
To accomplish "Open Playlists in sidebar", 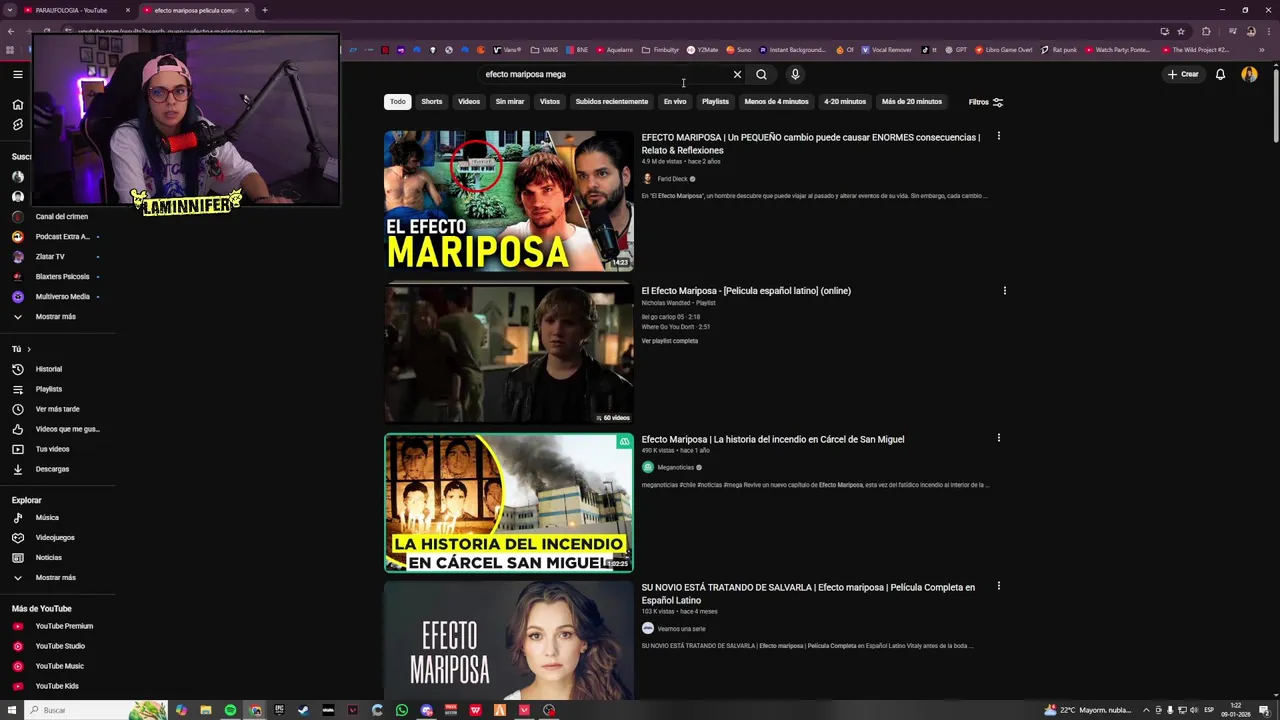I will click(49, 389).
